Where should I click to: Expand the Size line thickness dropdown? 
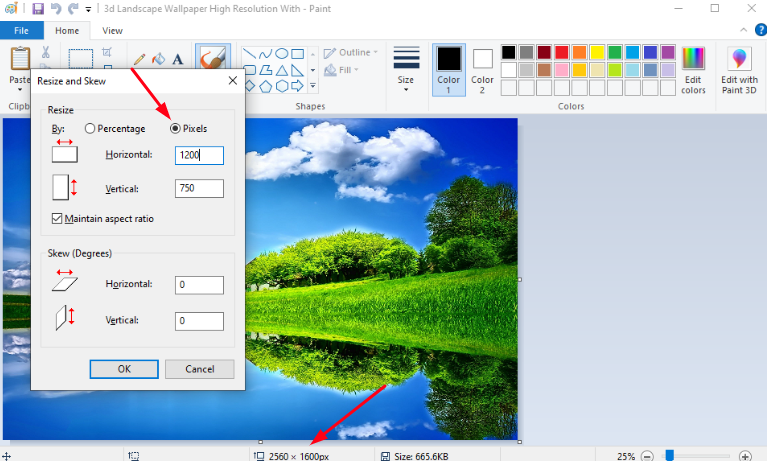405,69
